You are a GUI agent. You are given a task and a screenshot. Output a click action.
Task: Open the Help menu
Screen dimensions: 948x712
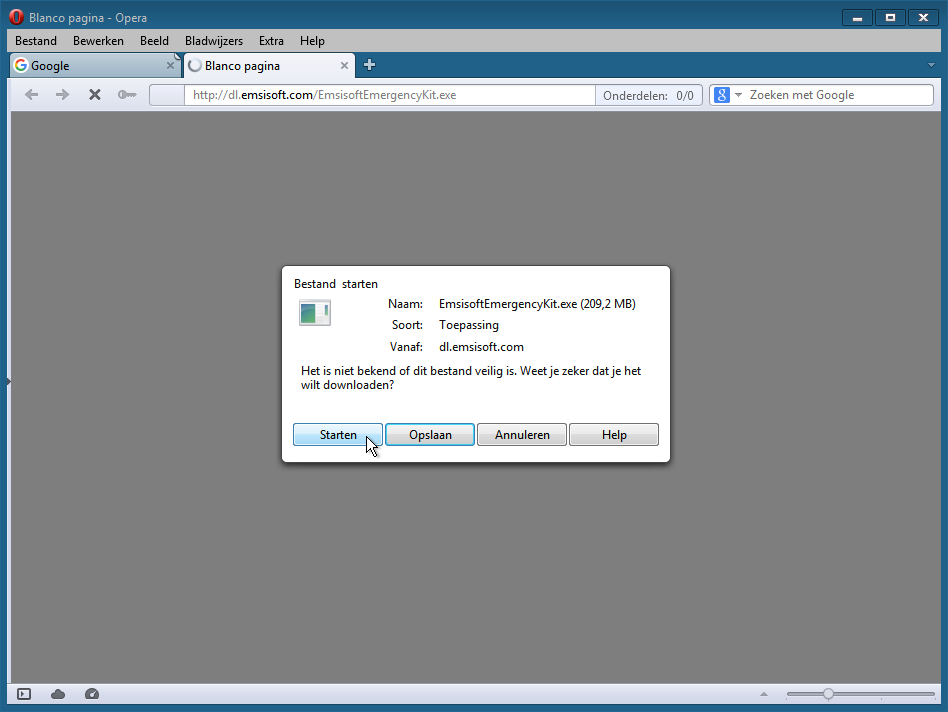point(312,40)
